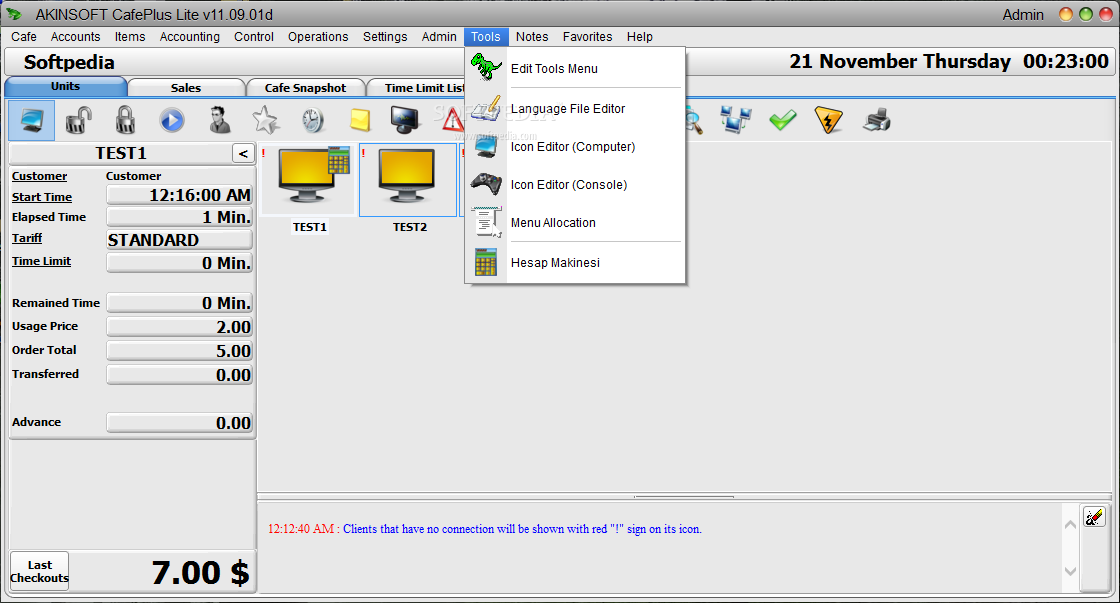Click the red warning triangle toolbar icon

point(452,120)
